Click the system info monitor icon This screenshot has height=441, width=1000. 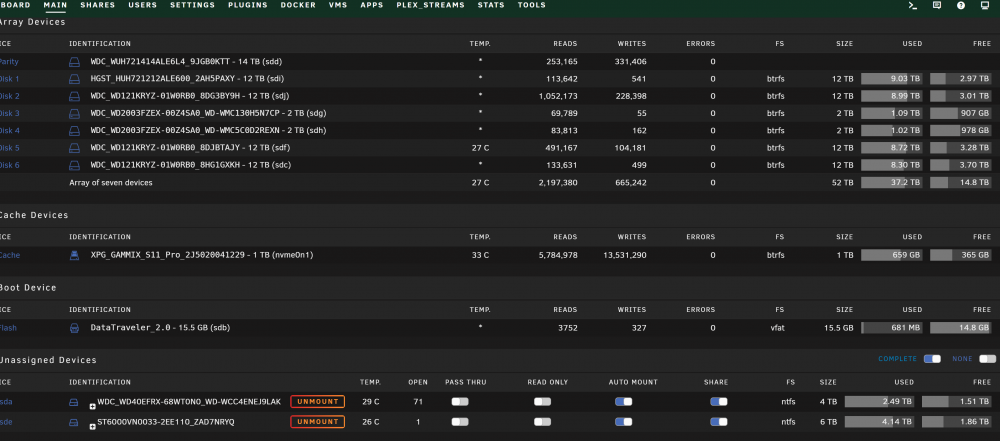[984, 5]
